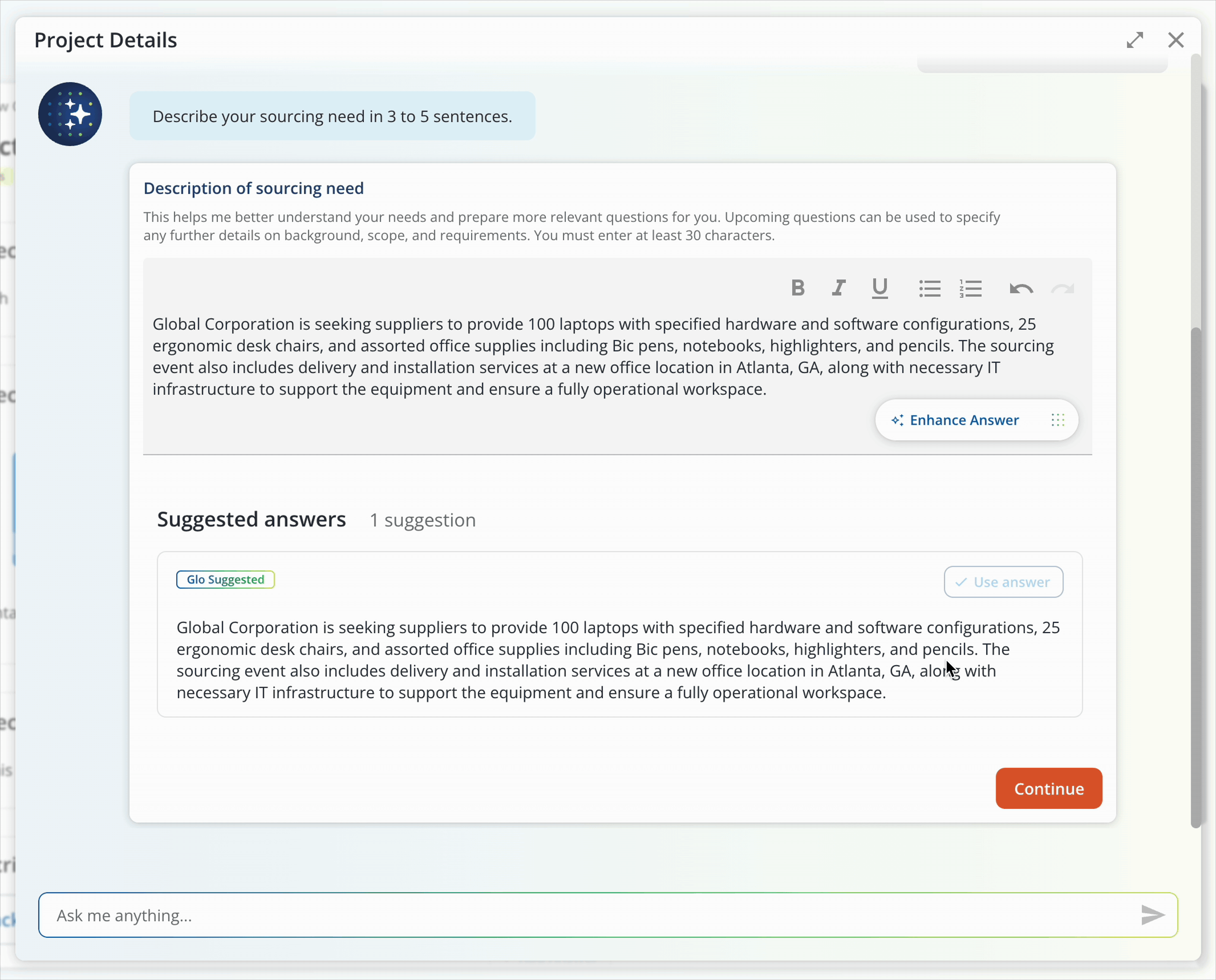This screenshot has height=980, width=1216.
Task: Close the Project Details dialog
Action: [x=1176, y=39]
